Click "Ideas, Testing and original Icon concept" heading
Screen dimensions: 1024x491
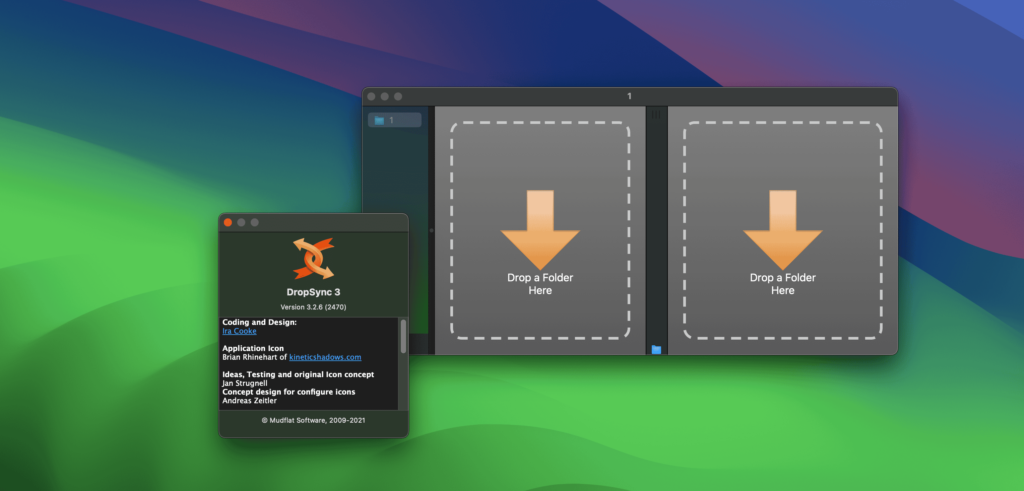pyautogui.click(x=298, y=375)
